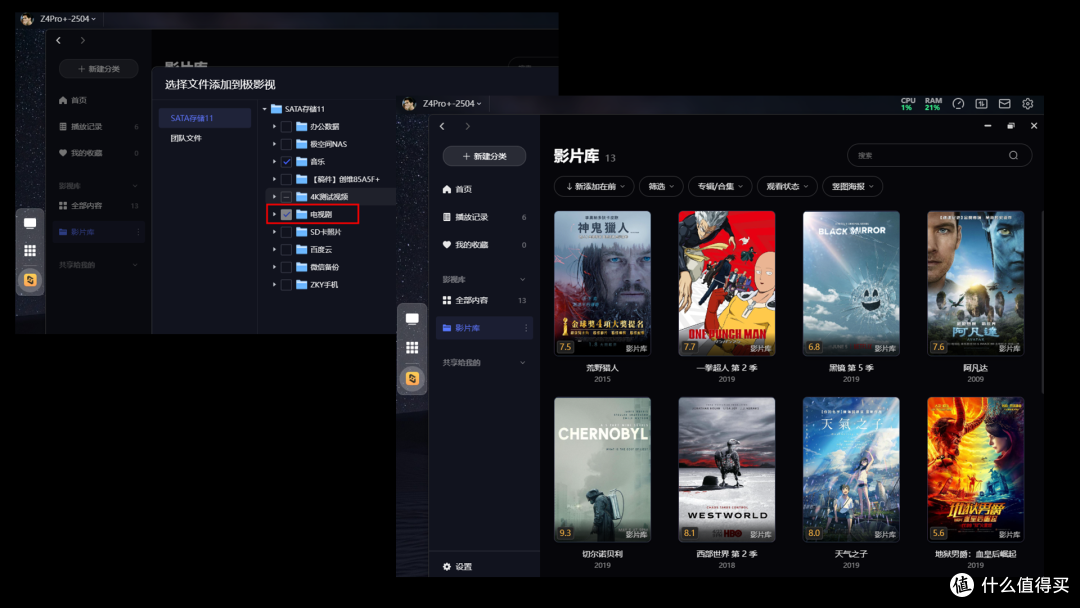Open the speedometer monitor icon in top bar

(x=958, y=103)
